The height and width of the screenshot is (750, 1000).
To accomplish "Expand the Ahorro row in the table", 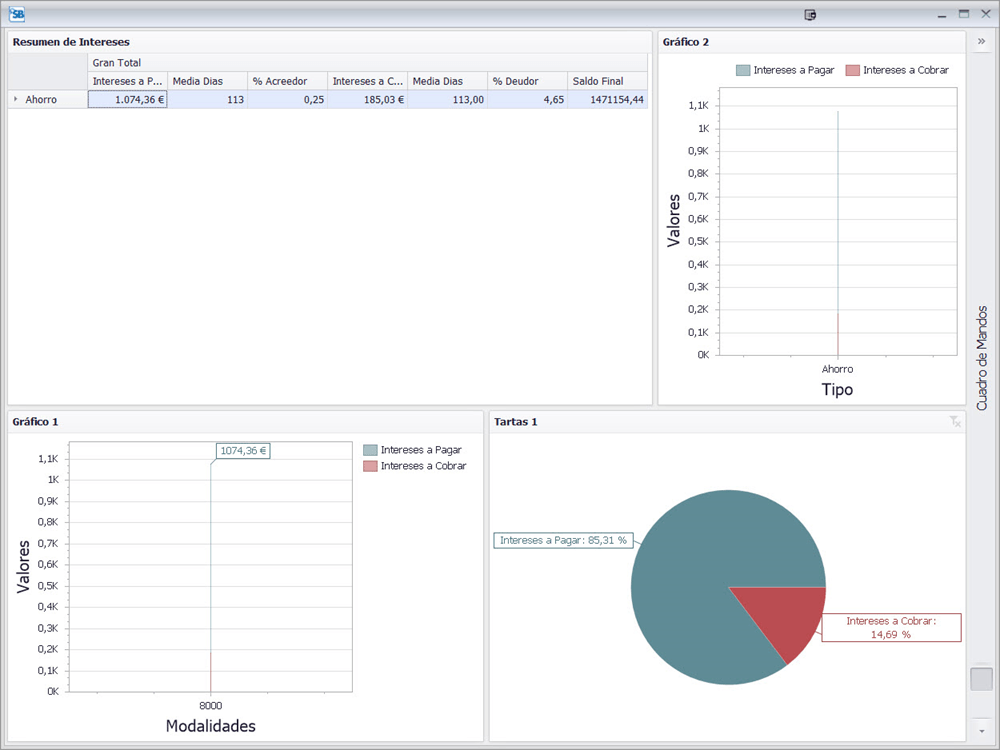I will point(15,99).
